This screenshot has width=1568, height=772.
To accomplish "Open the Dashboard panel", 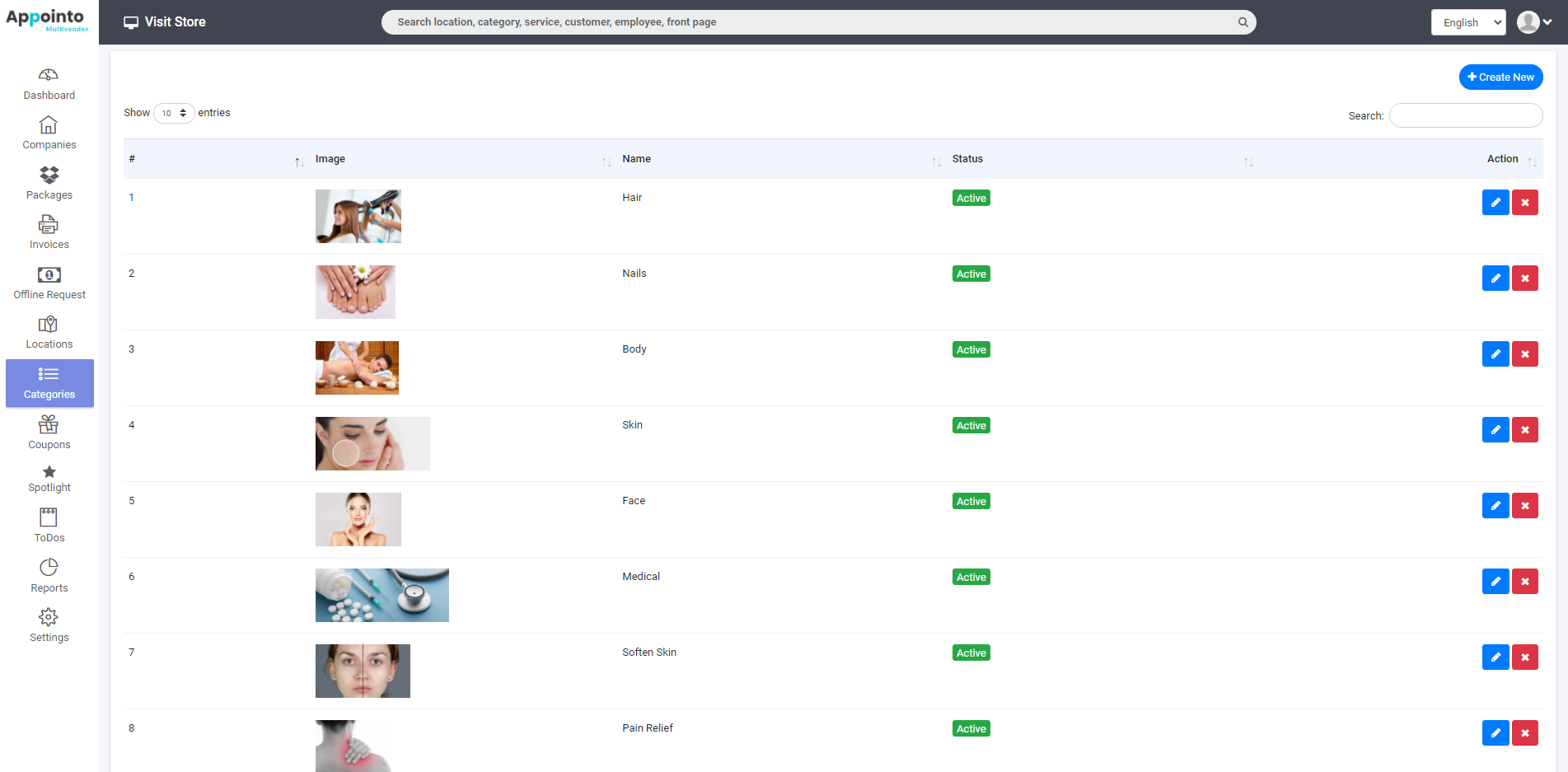I will coord(49,83).
